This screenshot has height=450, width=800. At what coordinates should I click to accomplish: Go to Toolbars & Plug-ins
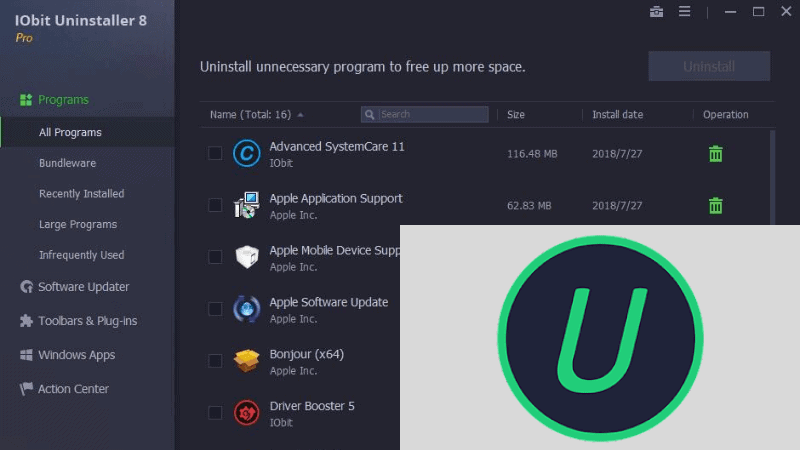(x=88, y=320)
